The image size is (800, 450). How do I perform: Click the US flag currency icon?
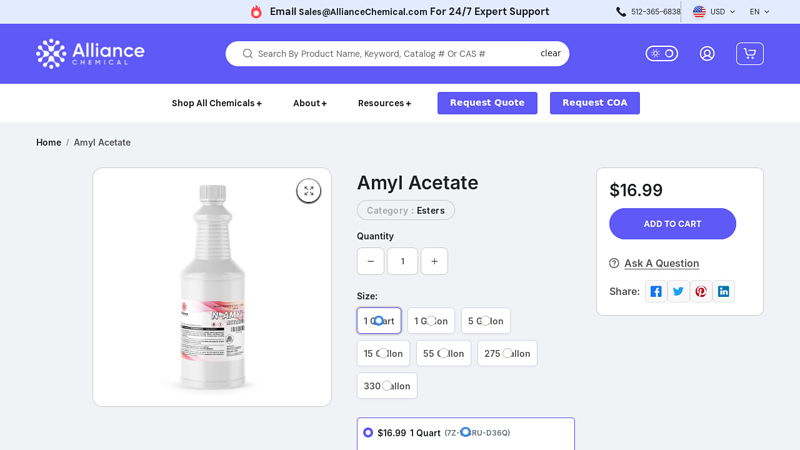pyautogui.click(x=699, y=12)
